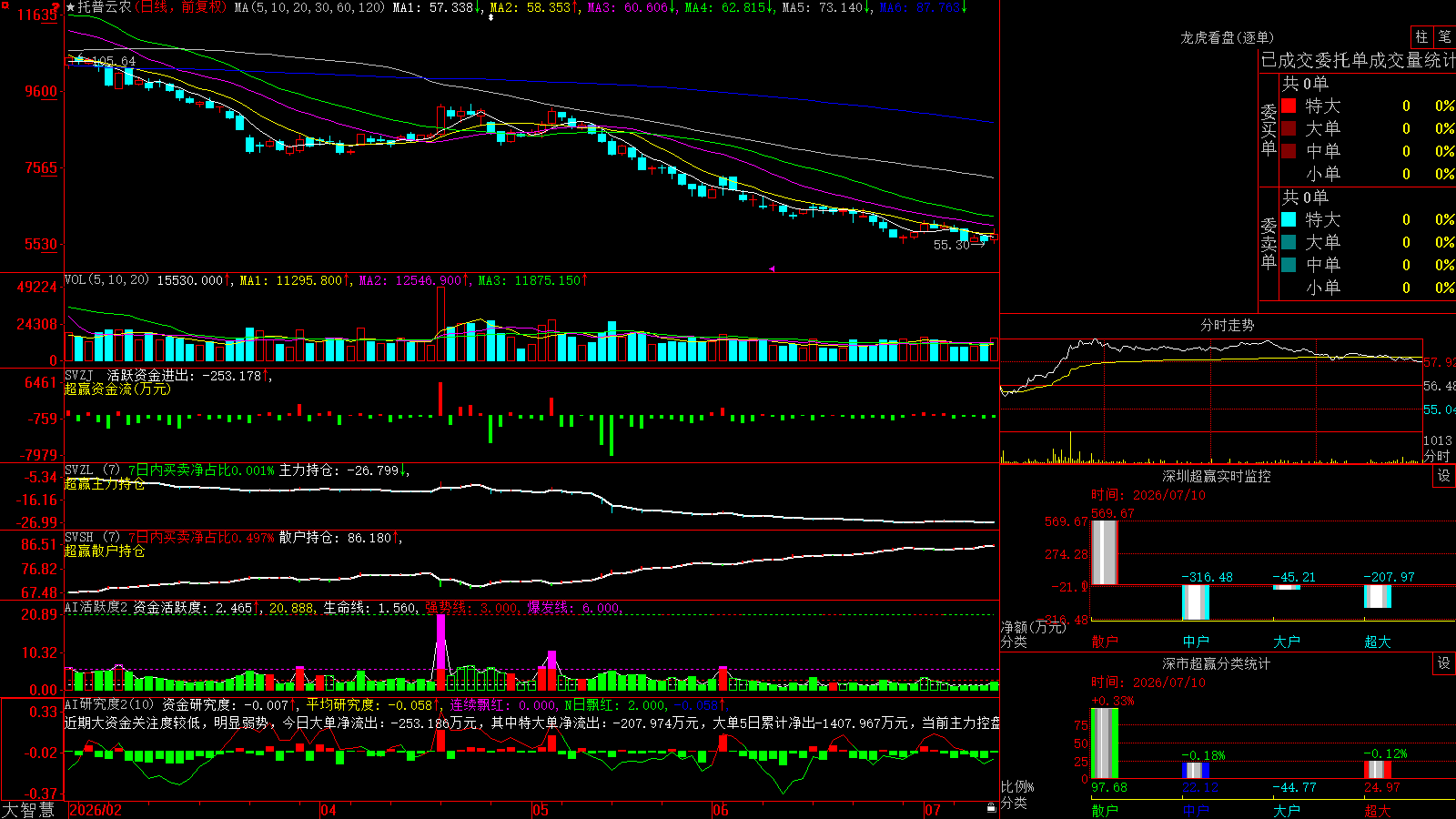The image size is (1456, 819).
Task: Click the 散户 bar valued 569.67
Action: tap(1105, 552)
